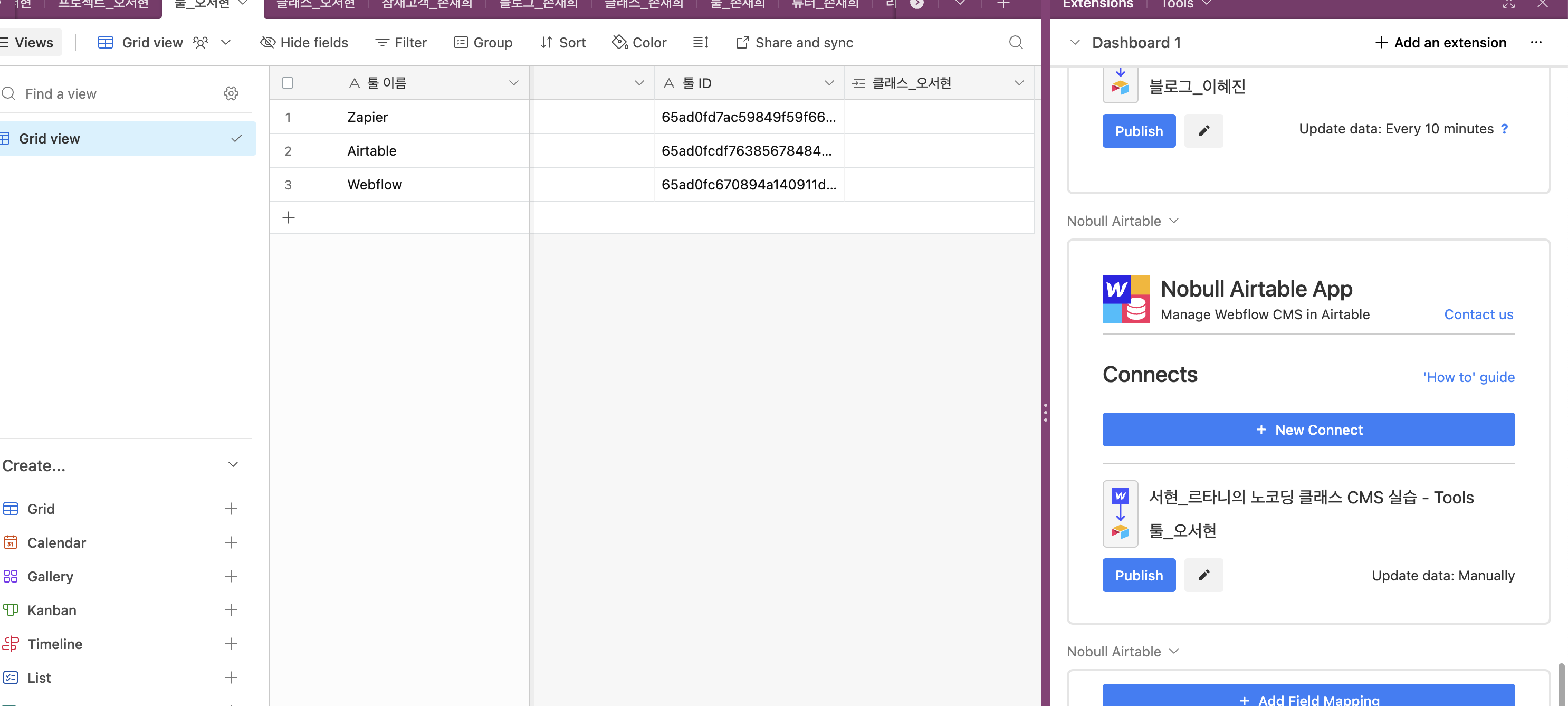The height and width of the screenshot is (706, 1568).
Task: Open the dashboard more options menu
Action: point(1536,43)
